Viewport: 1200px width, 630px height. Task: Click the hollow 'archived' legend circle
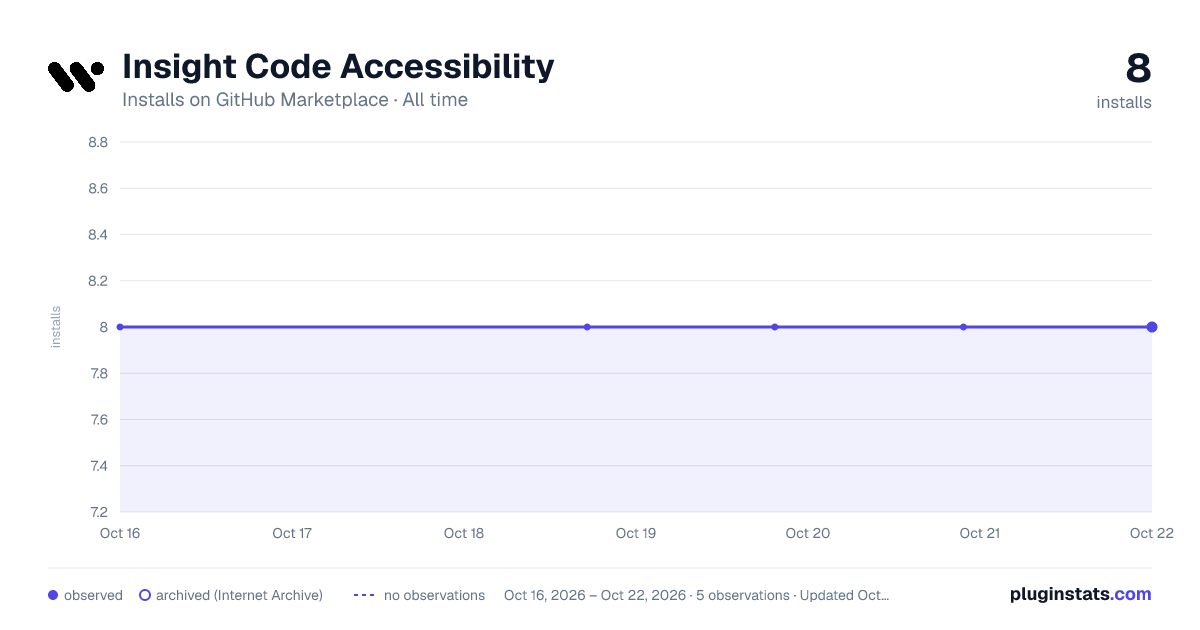(145, 595)
